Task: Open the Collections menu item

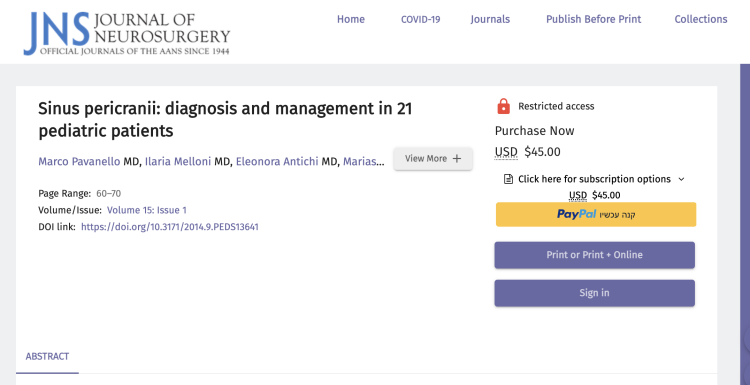Action: (701, 19)
